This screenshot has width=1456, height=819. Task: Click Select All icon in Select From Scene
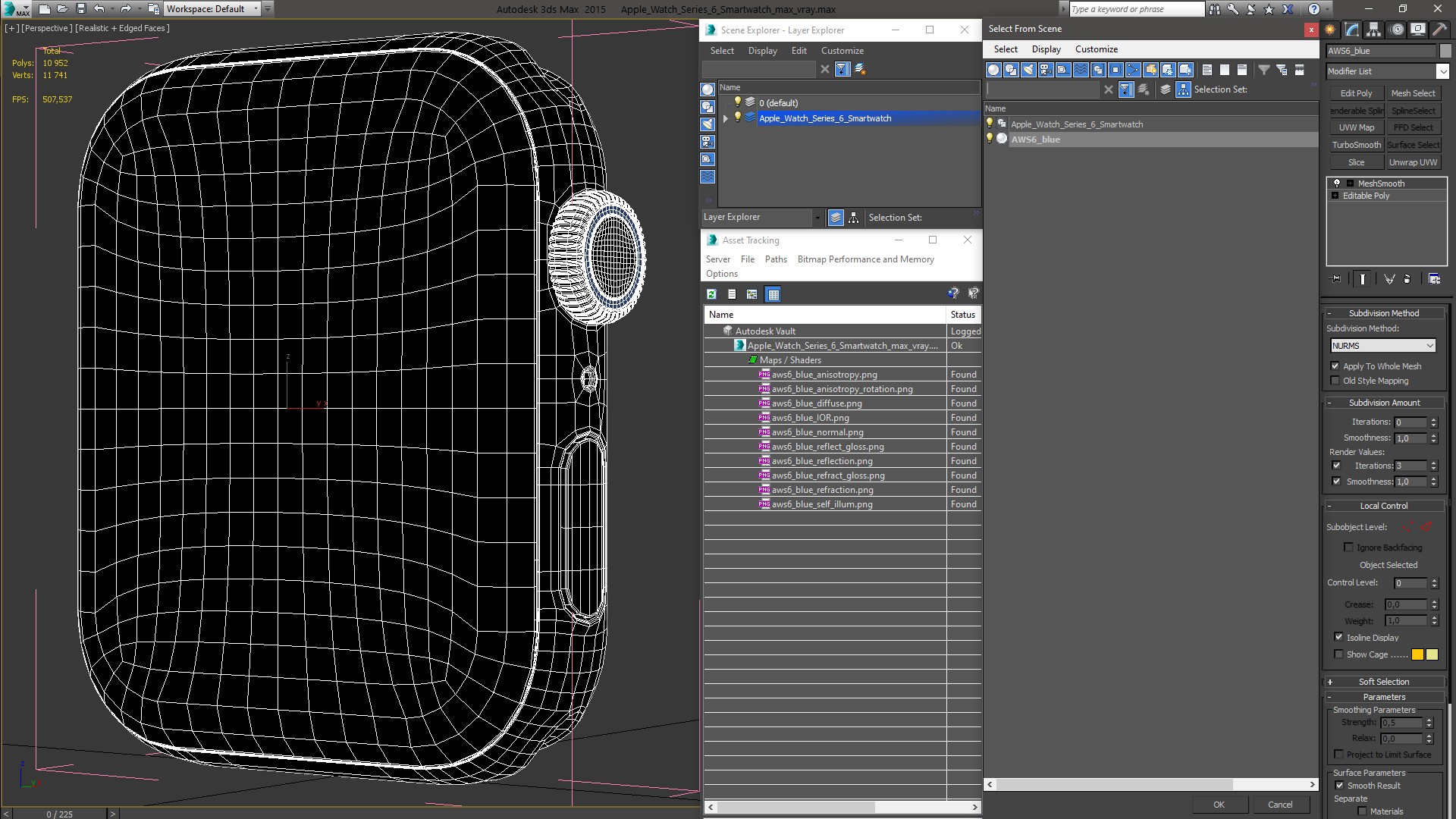pos(1207,70)
